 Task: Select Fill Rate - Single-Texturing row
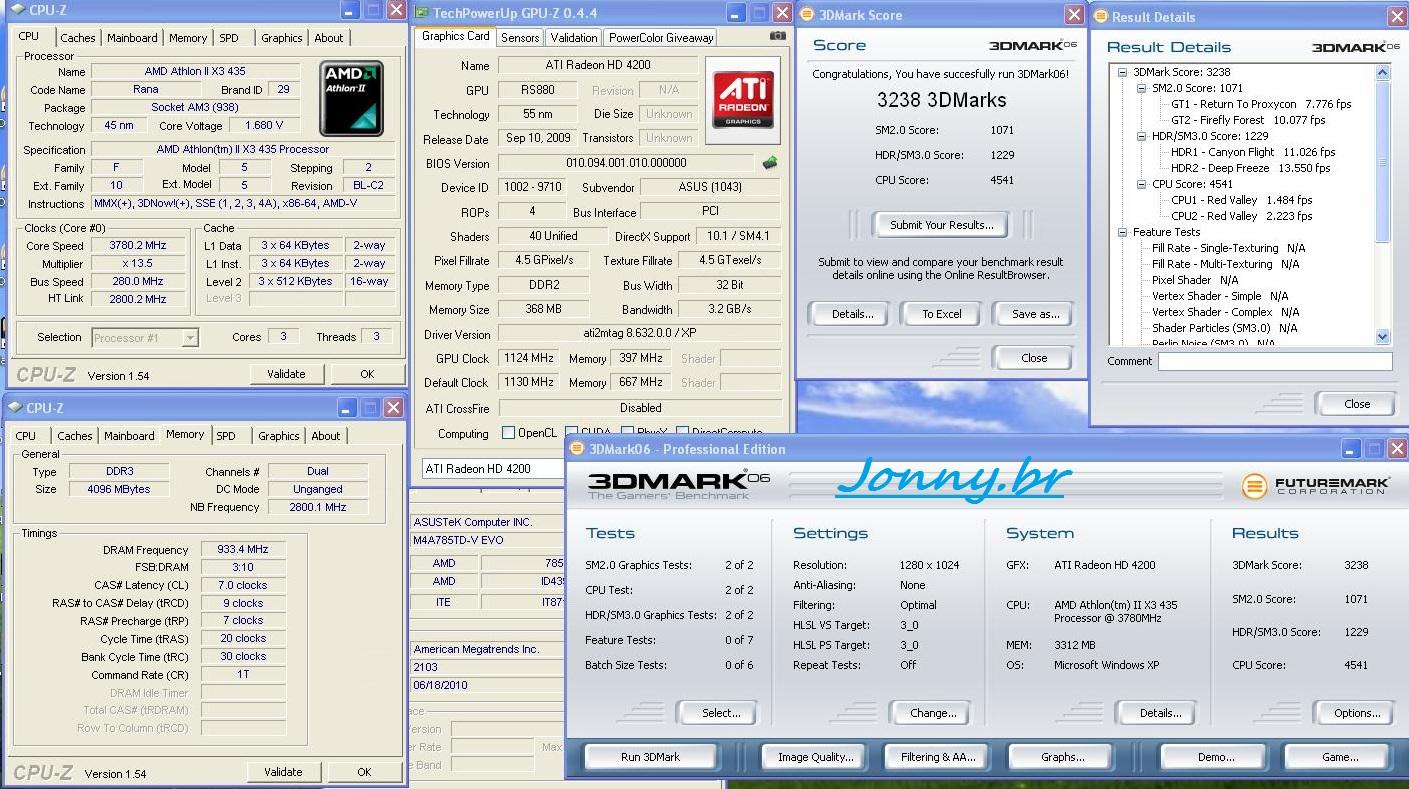click(1229, 248)
